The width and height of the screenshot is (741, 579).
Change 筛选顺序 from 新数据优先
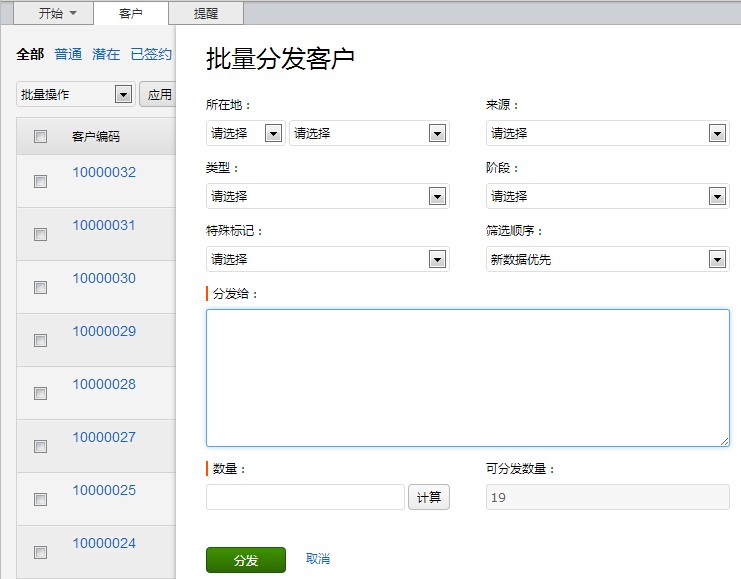tap(607, 259)
